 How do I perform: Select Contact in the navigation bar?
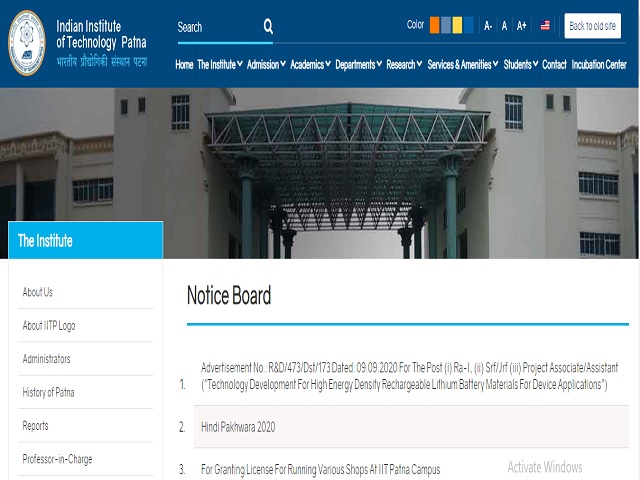(554, 65)
